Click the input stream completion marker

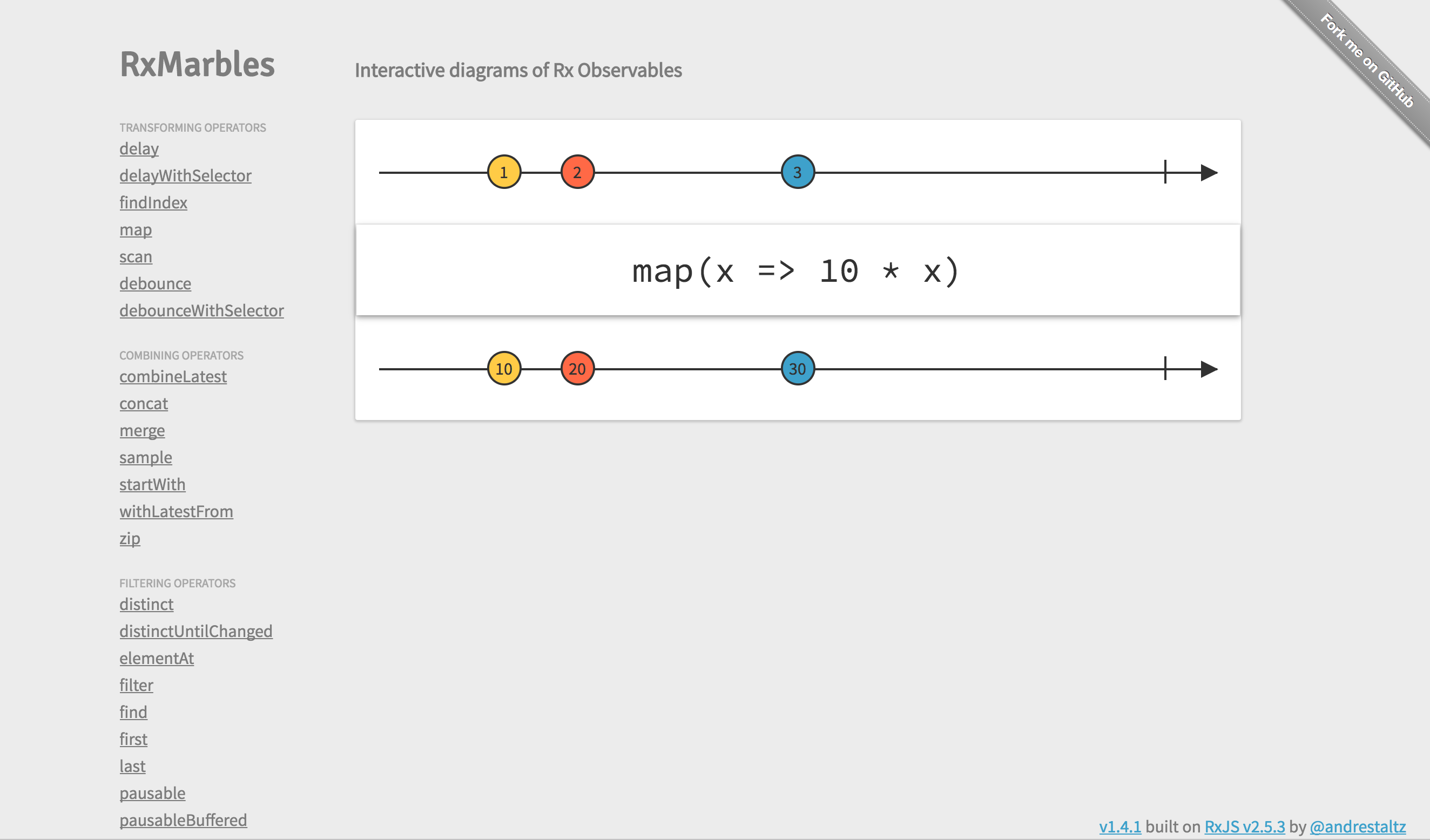pos(1165,172)
